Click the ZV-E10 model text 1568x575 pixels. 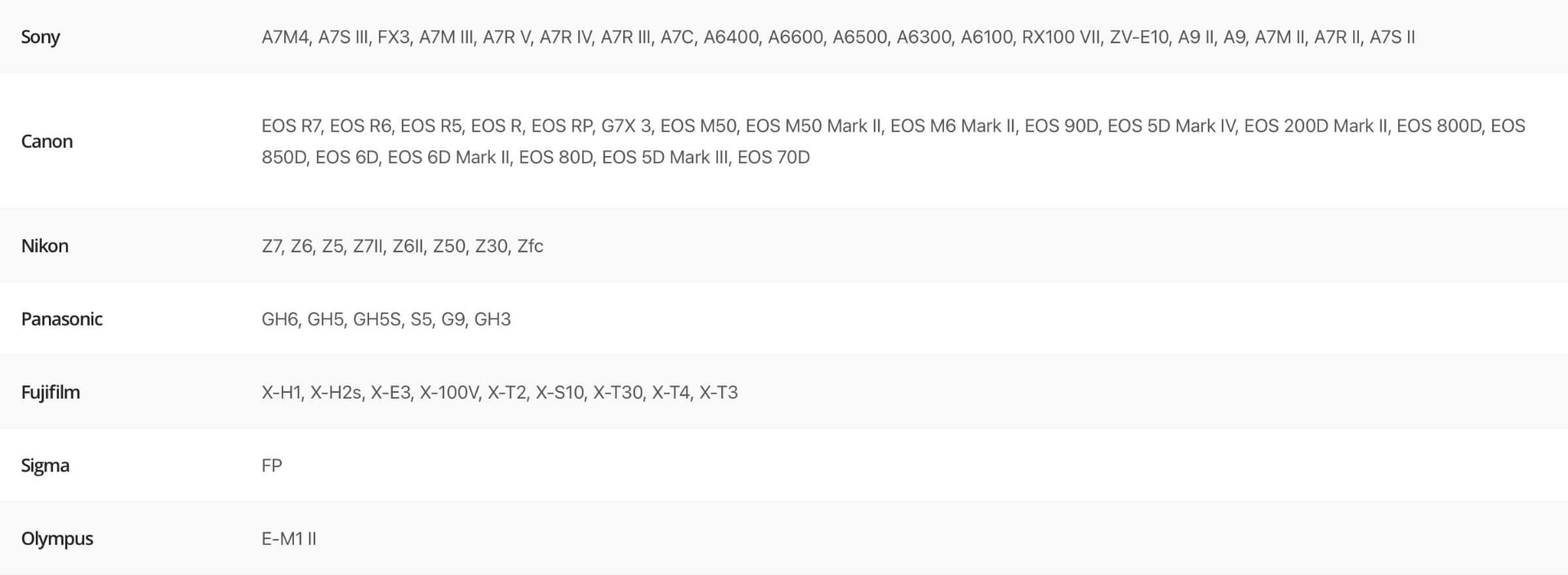tap(1138, 37)
